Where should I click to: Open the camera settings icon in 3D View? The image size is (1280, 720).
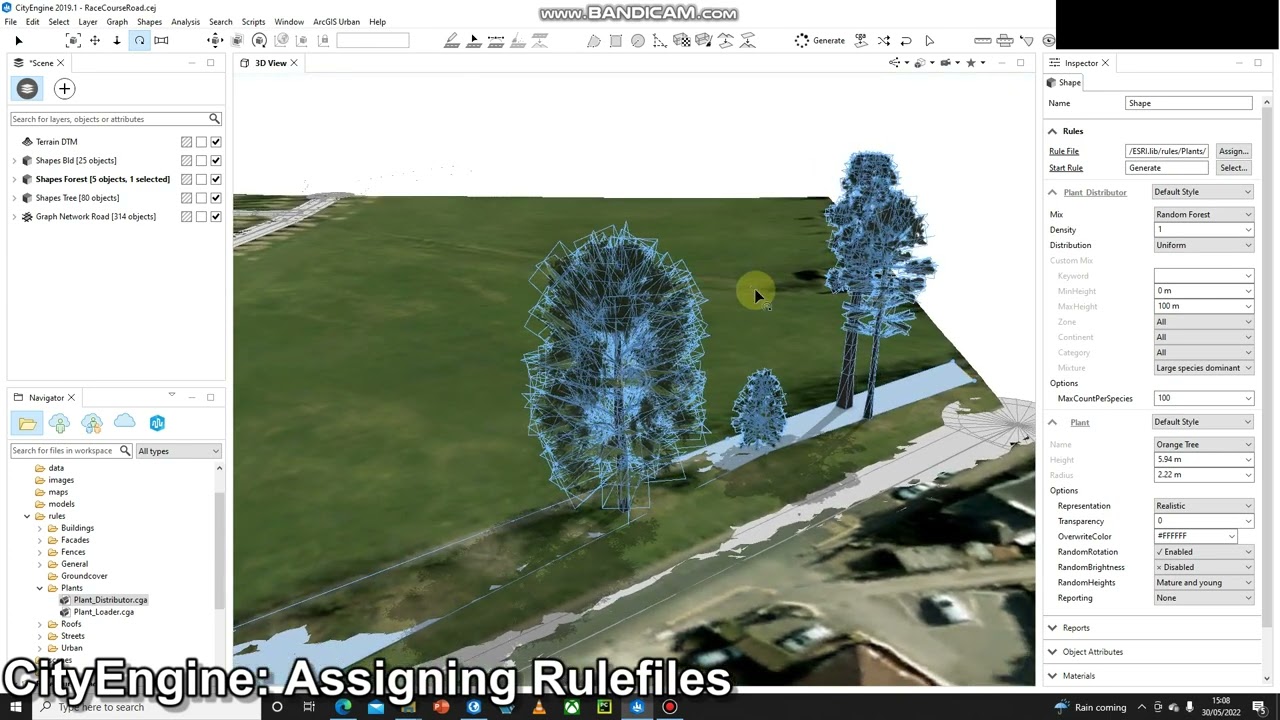(x=945, y=63)
